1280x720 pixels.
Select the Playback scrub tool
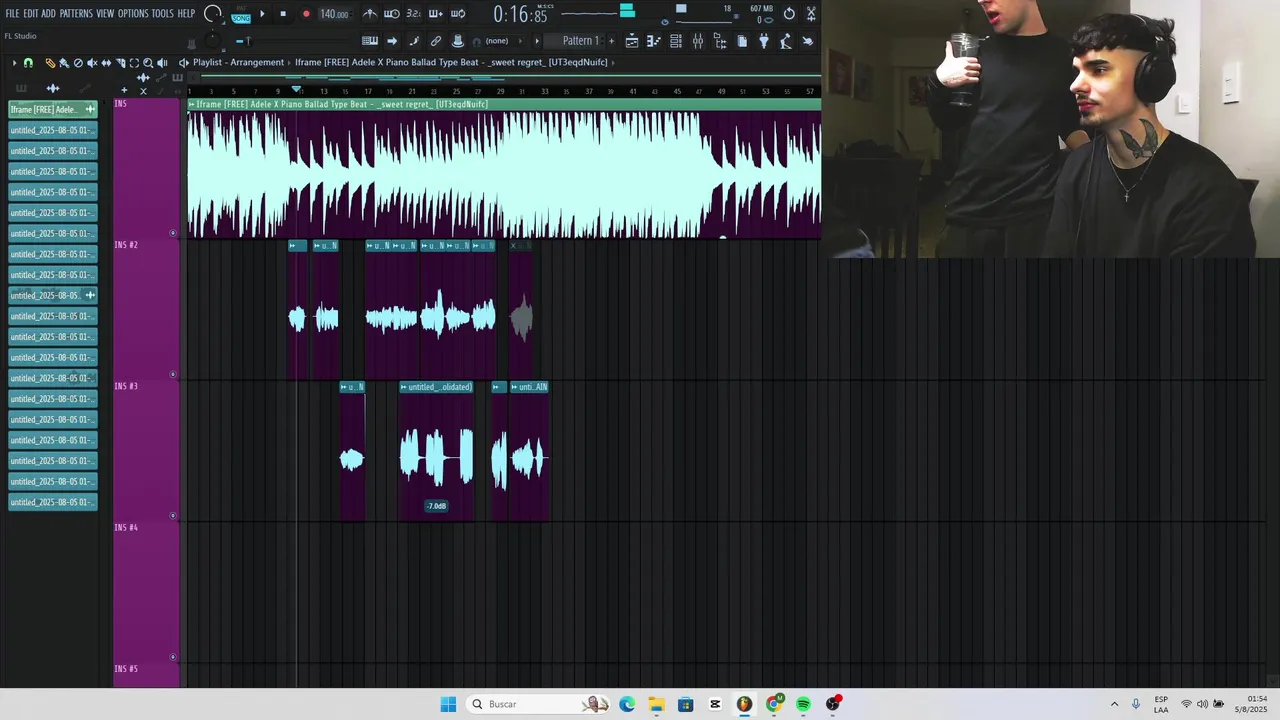point(162,63)
